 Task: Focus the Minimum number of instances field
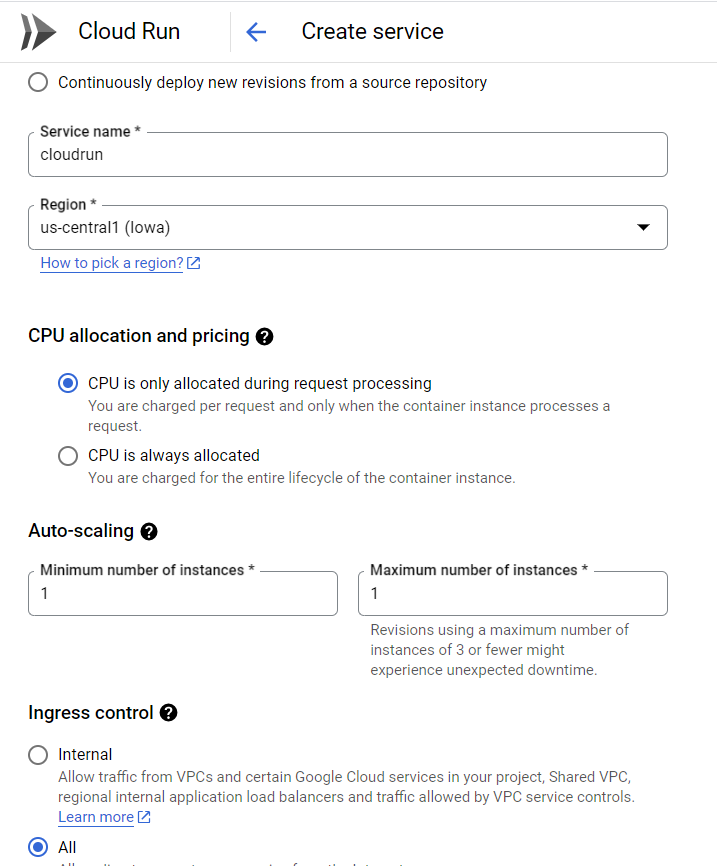(x=182, y=593)
